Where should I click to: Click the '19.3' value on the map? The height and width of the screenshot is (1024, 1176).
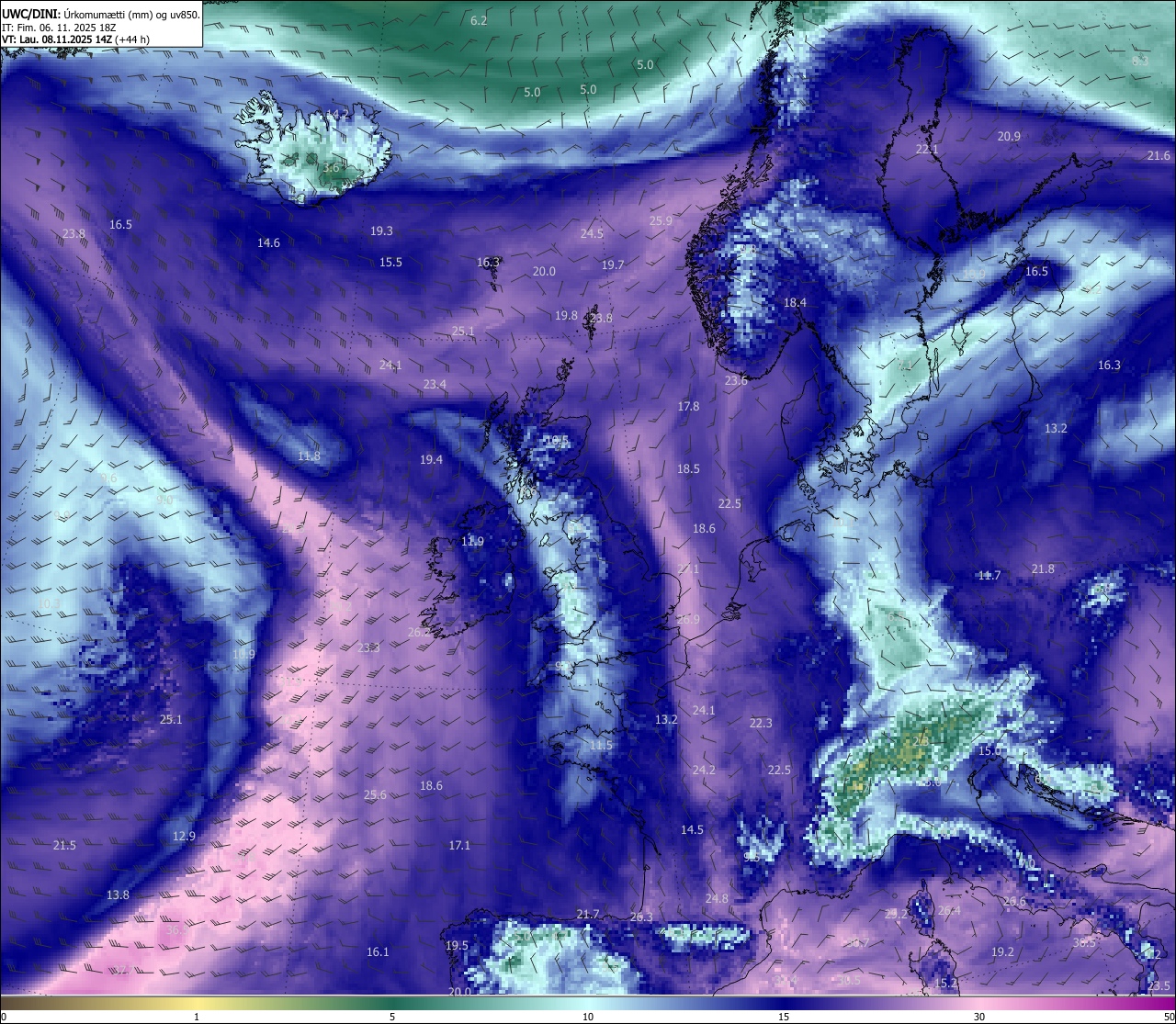coord(381,231)
